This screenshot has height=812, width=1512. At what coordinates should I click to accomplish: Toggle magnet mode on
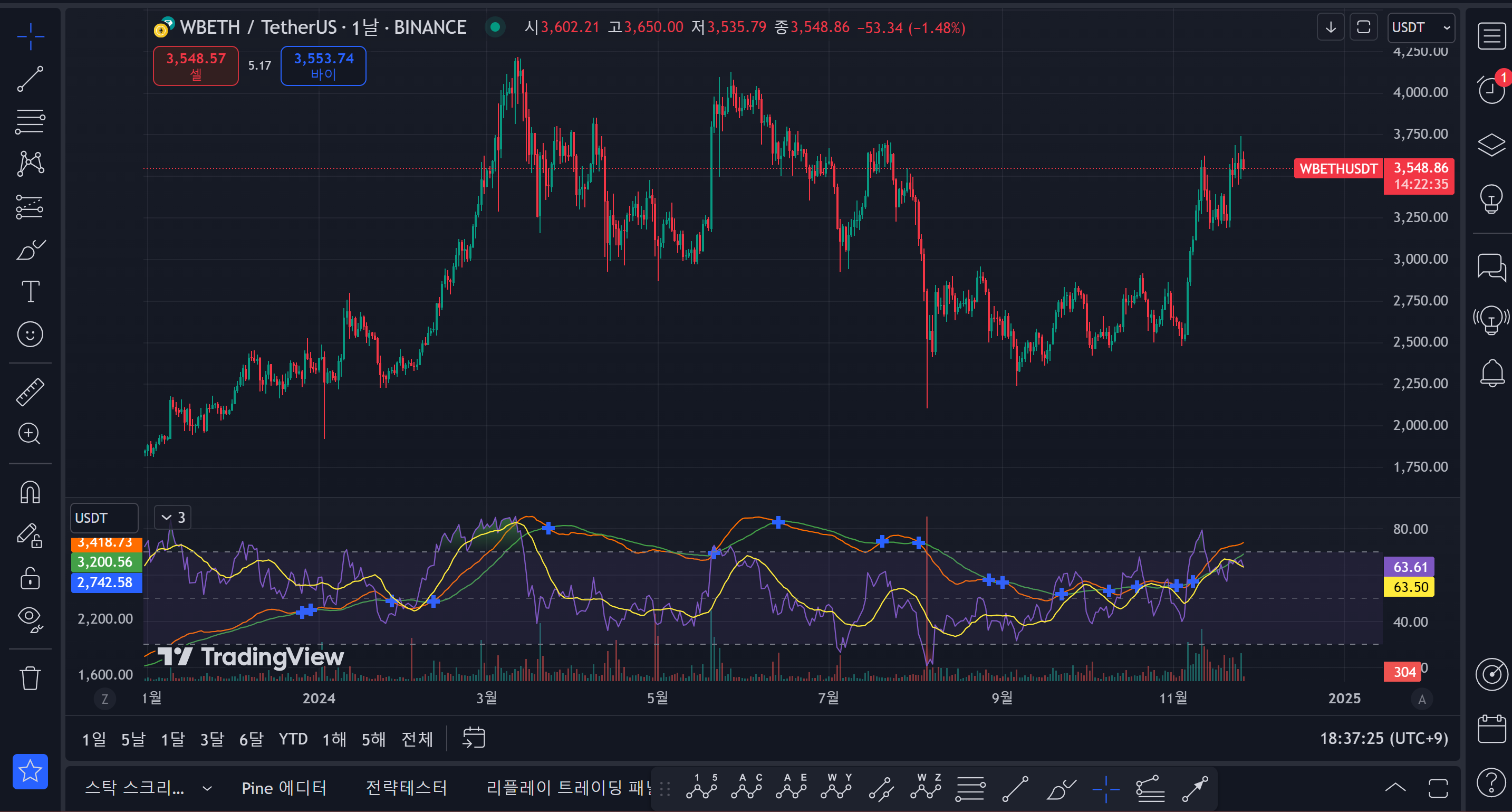coord(30,492)
